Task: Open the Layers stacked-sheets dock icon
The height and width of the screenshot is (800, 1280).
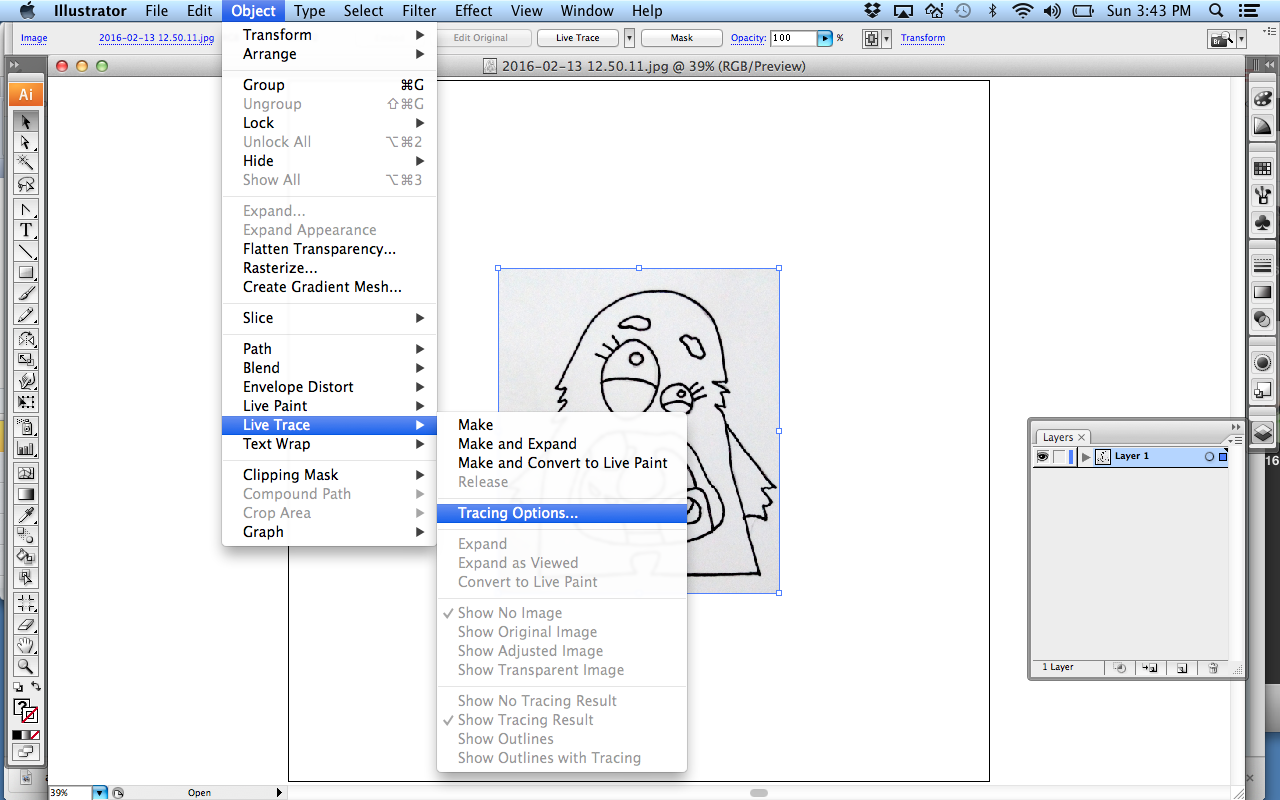Action: [1262, 432]
